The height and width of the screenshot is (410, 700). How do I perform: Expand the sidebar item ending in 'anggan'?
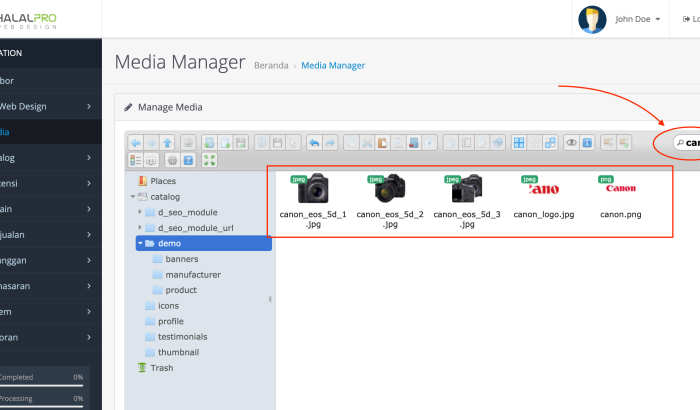point(89,260)
